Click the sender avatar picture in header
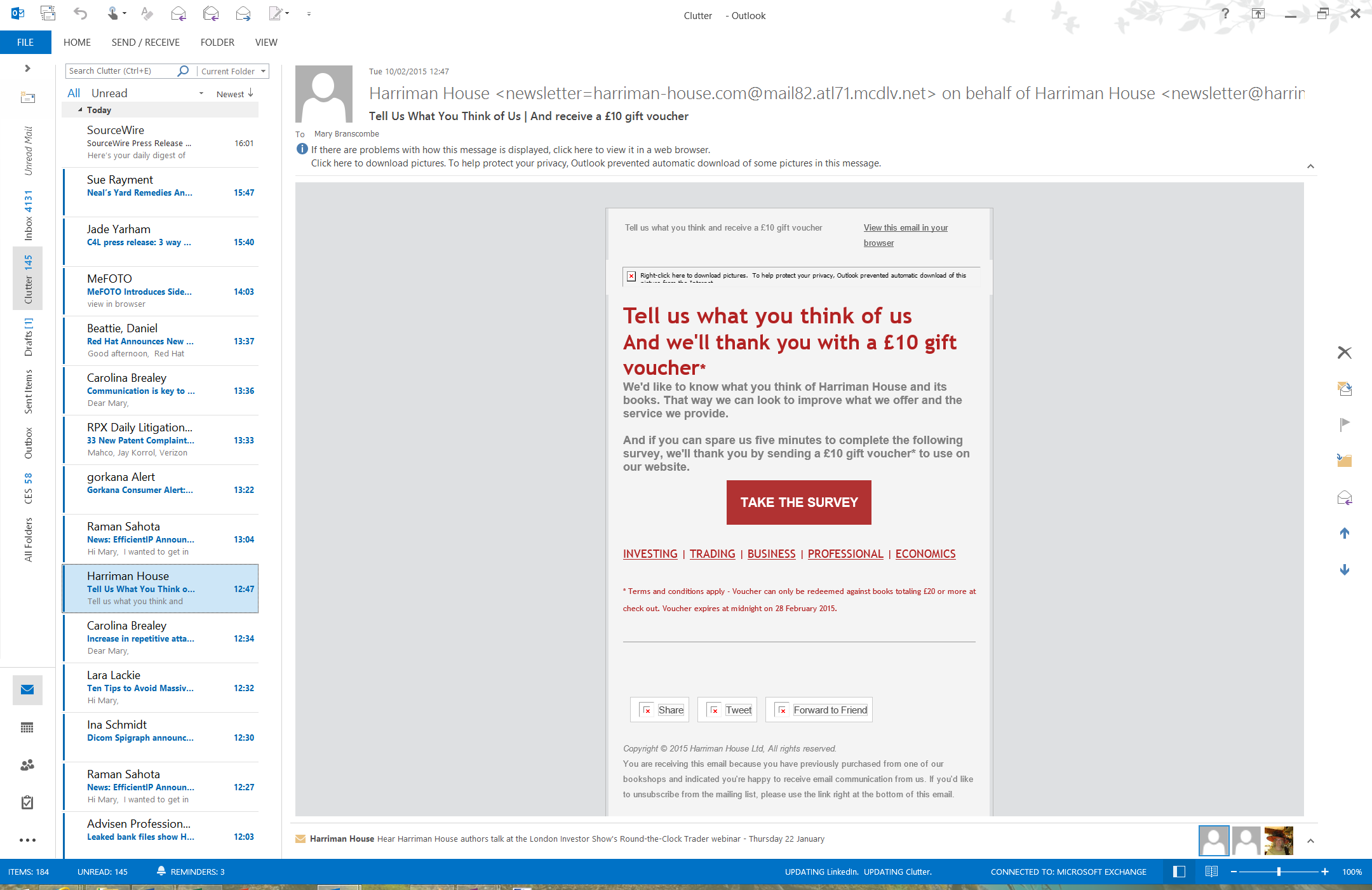Screen dimensions: 1372x890 click(324, 94)
